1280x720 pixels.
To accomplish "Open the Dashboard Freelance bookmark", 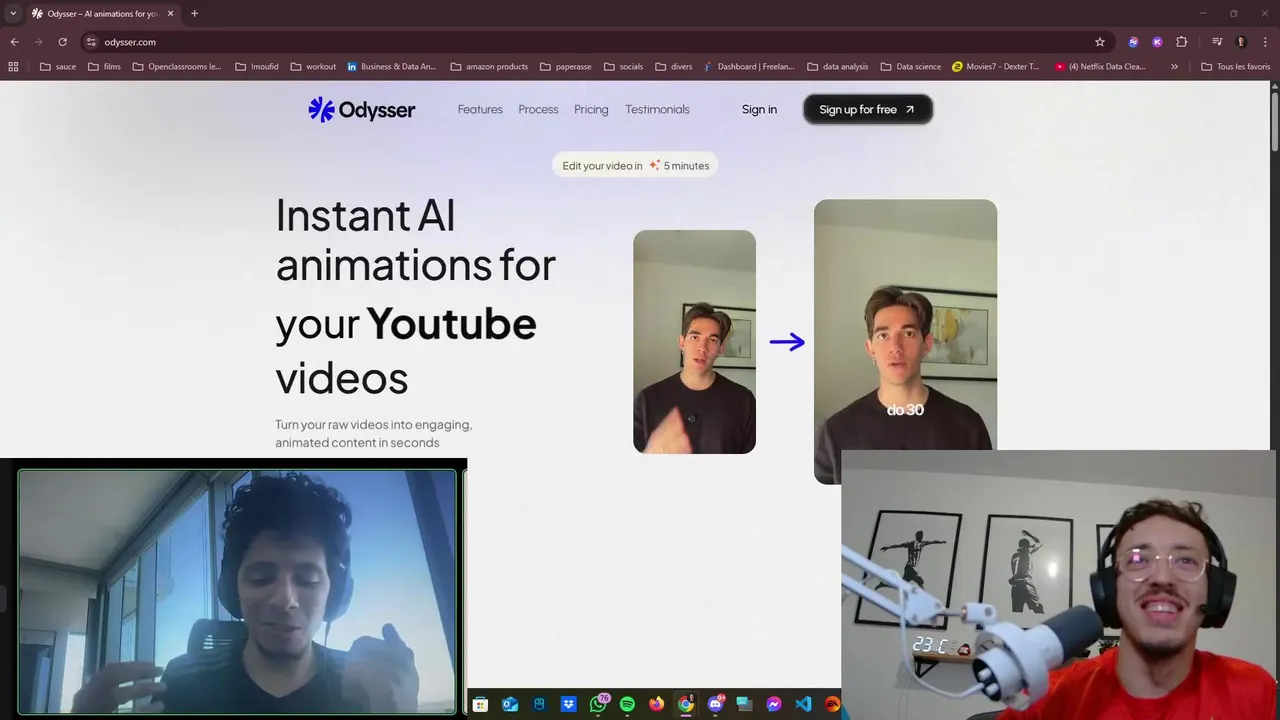I will 750,67.
